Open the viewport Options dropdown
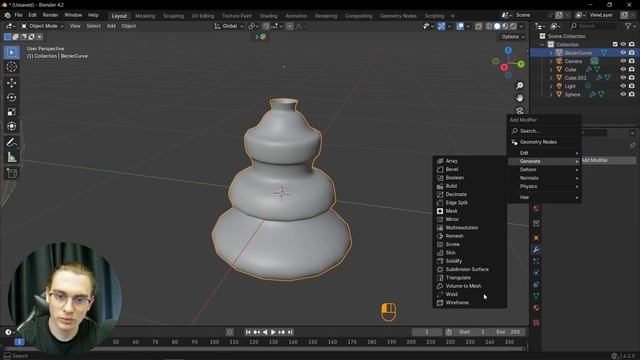 512,37
